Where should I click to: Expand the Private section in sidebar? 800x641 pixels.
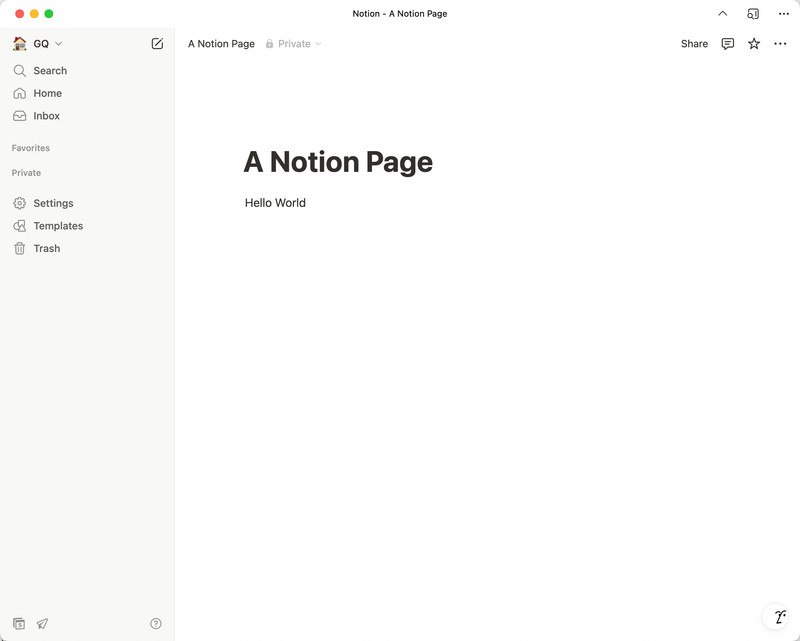26,173
